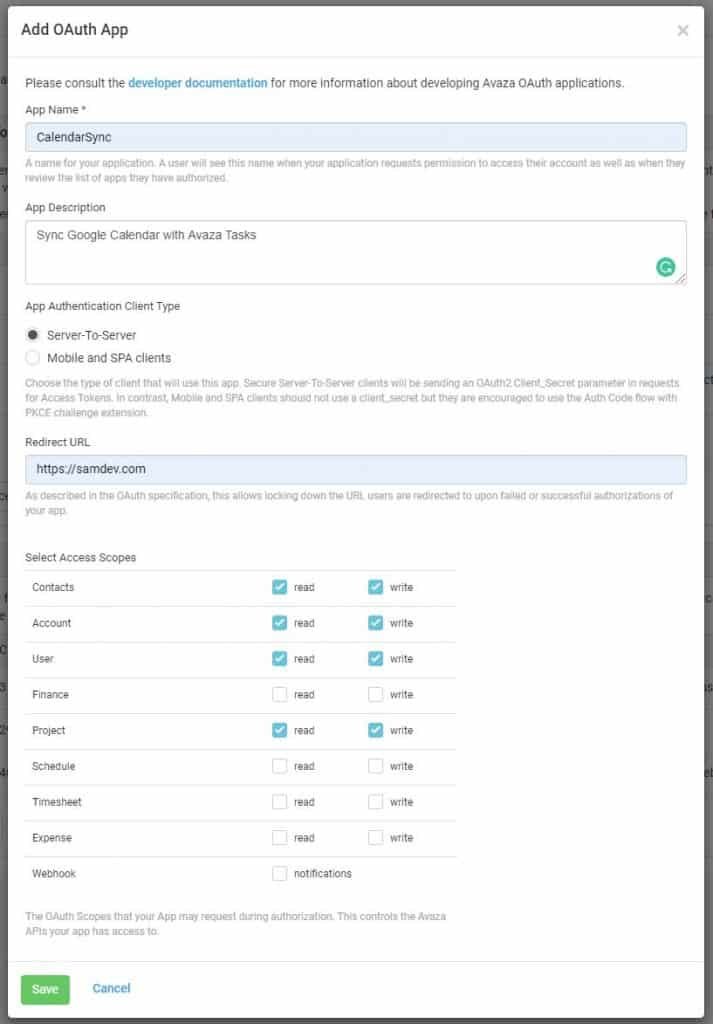
Task: Disable the User read scope
Action: (x=280, y=659)
